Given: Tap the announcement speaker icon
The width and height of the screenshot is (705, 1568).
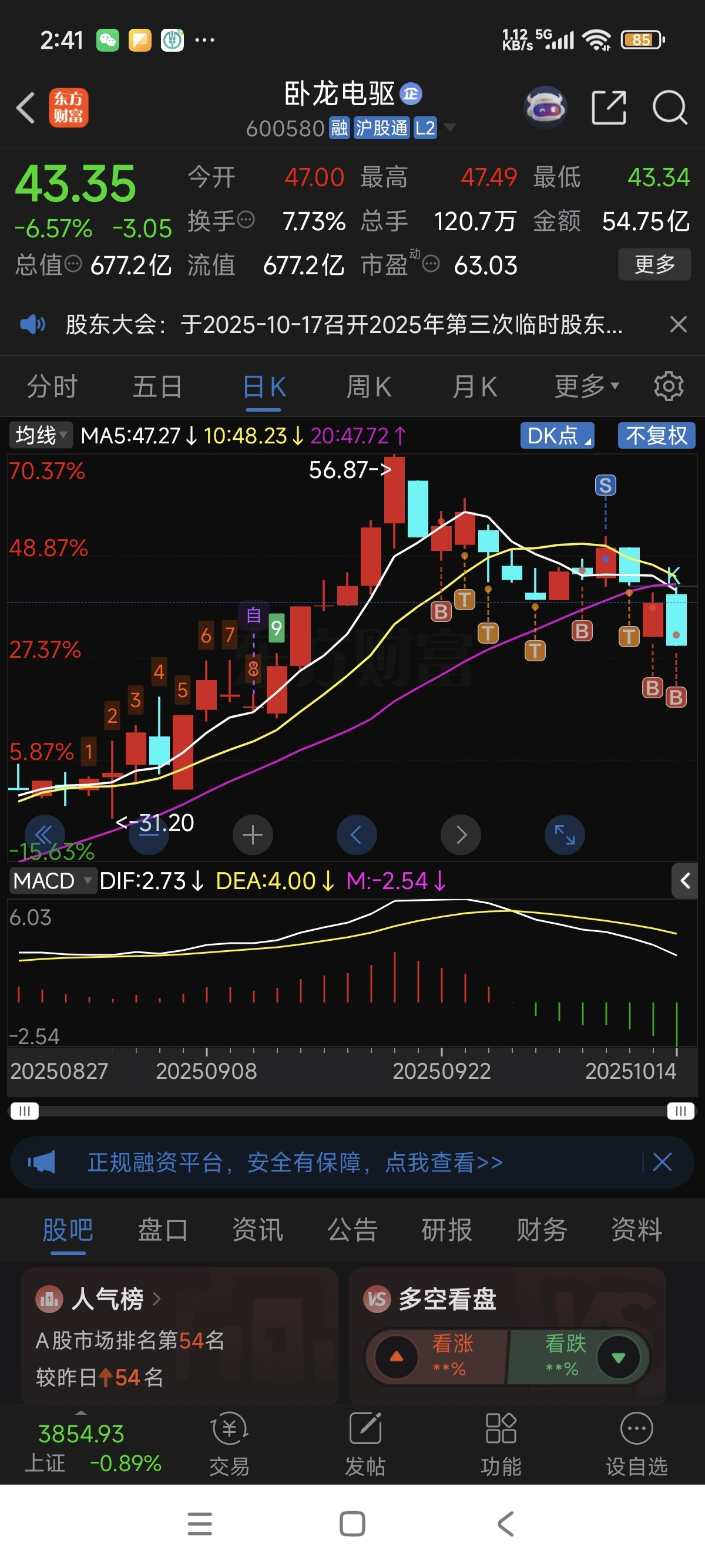Looking at the screenshot, I should tap(32, 324).
